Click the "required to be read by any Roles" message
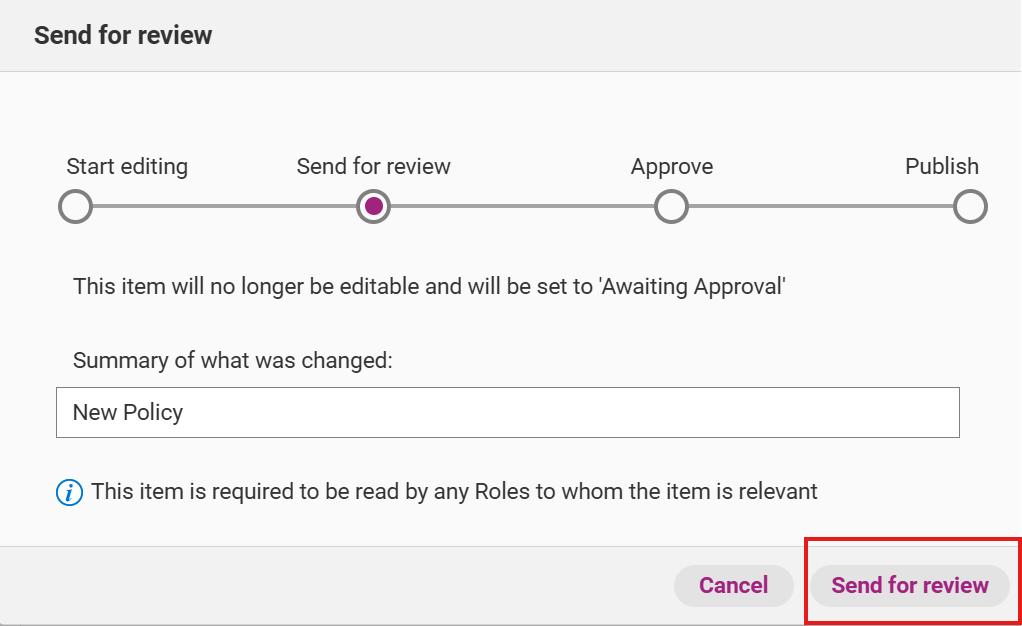1022x626 pixels. coord(454,492)
